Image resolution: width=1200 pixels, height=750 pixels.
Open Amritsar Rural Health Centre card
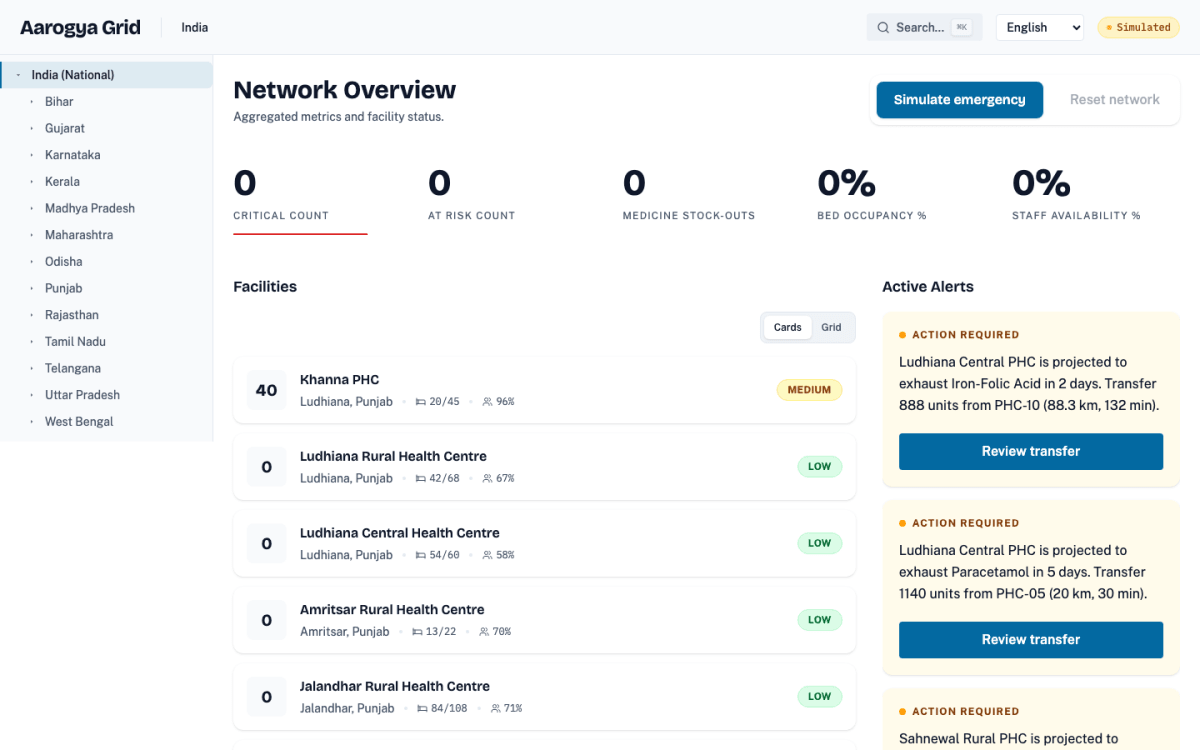click(545, 620)
